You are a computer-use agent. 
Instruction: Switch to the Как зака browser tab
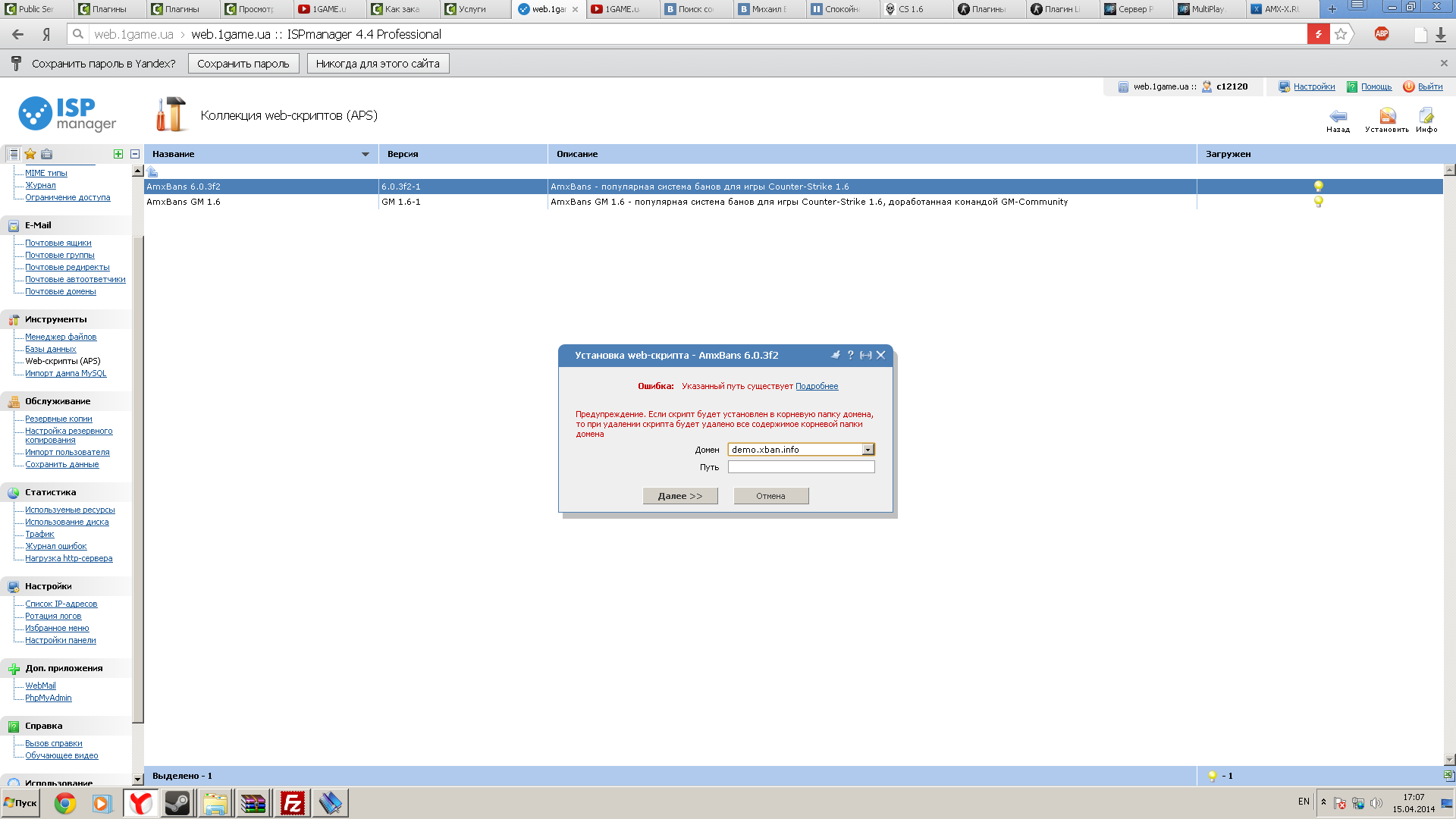coord(402,9)
